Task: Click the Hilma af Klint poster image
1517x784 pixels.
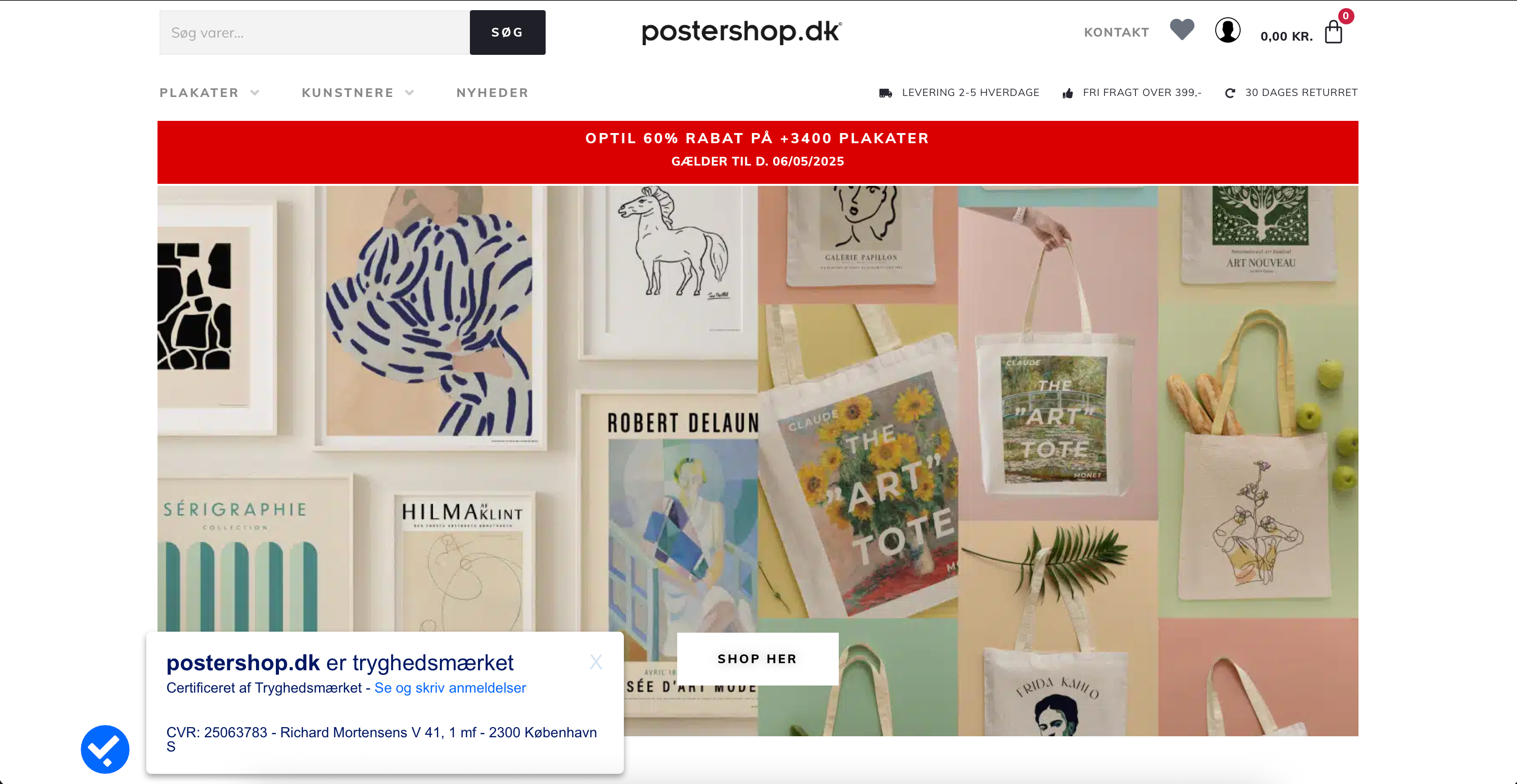Action: pos(462,562)
